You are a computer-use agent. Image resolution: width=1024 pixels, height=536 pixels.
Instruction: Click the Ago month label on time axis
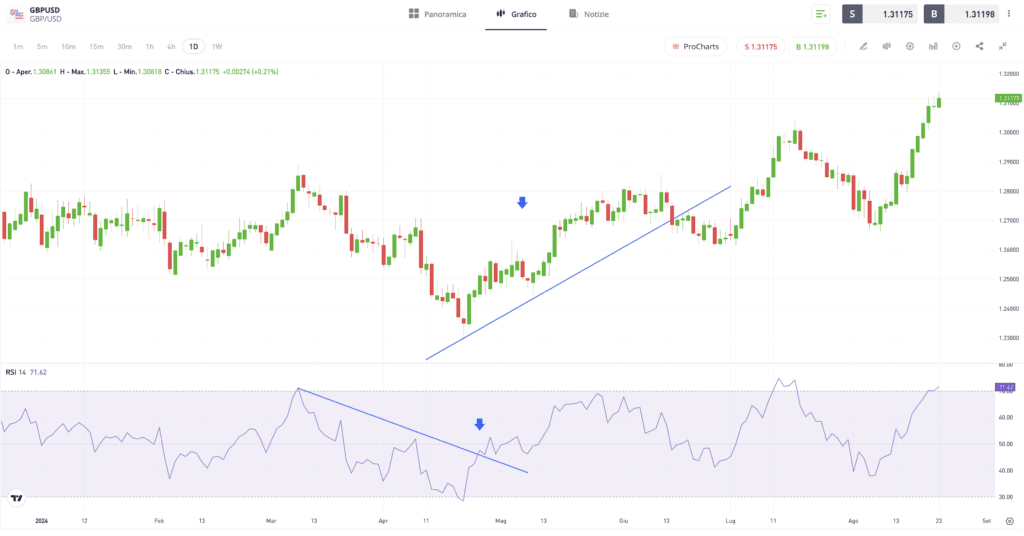click(853, 521)
